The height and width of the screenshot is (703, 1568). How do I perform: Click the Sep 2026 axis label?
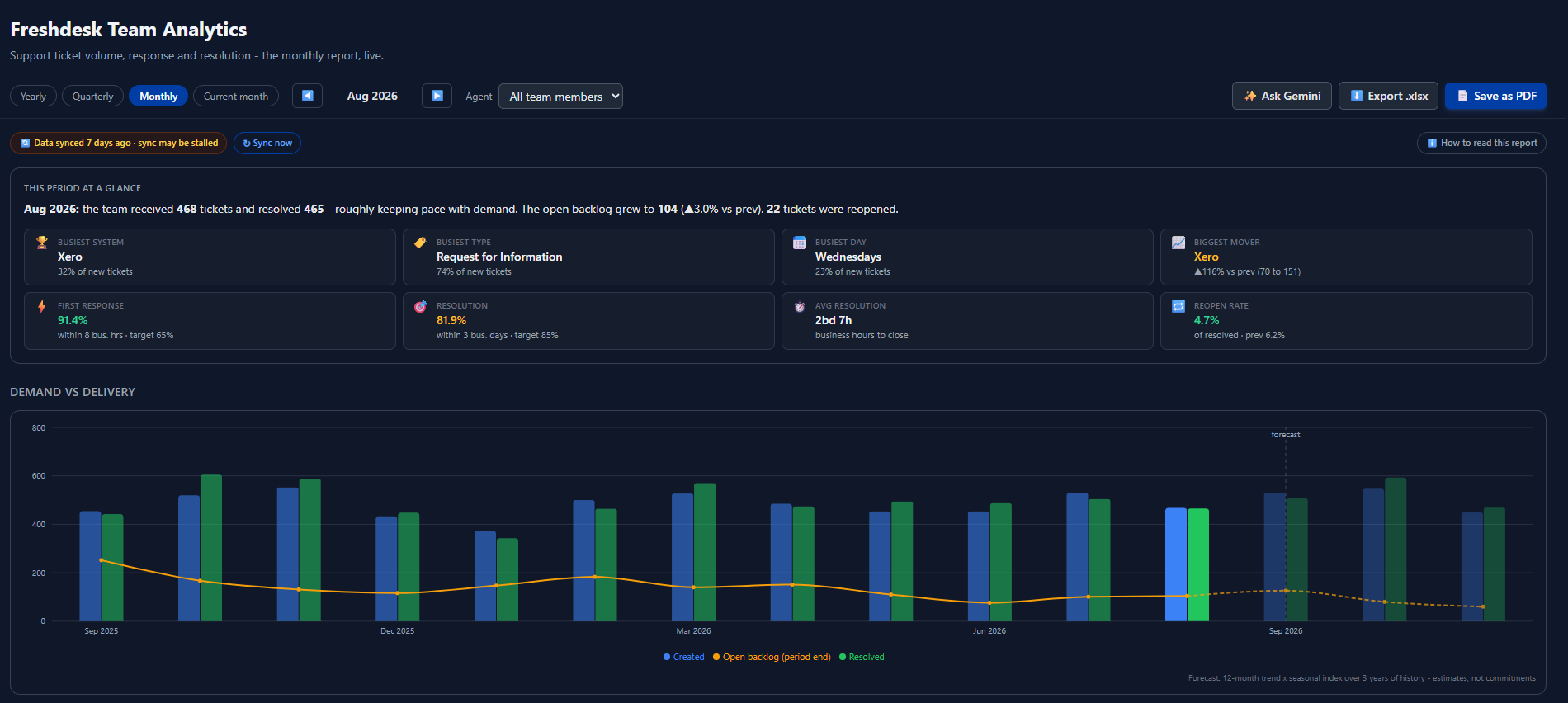(1286, 630)
